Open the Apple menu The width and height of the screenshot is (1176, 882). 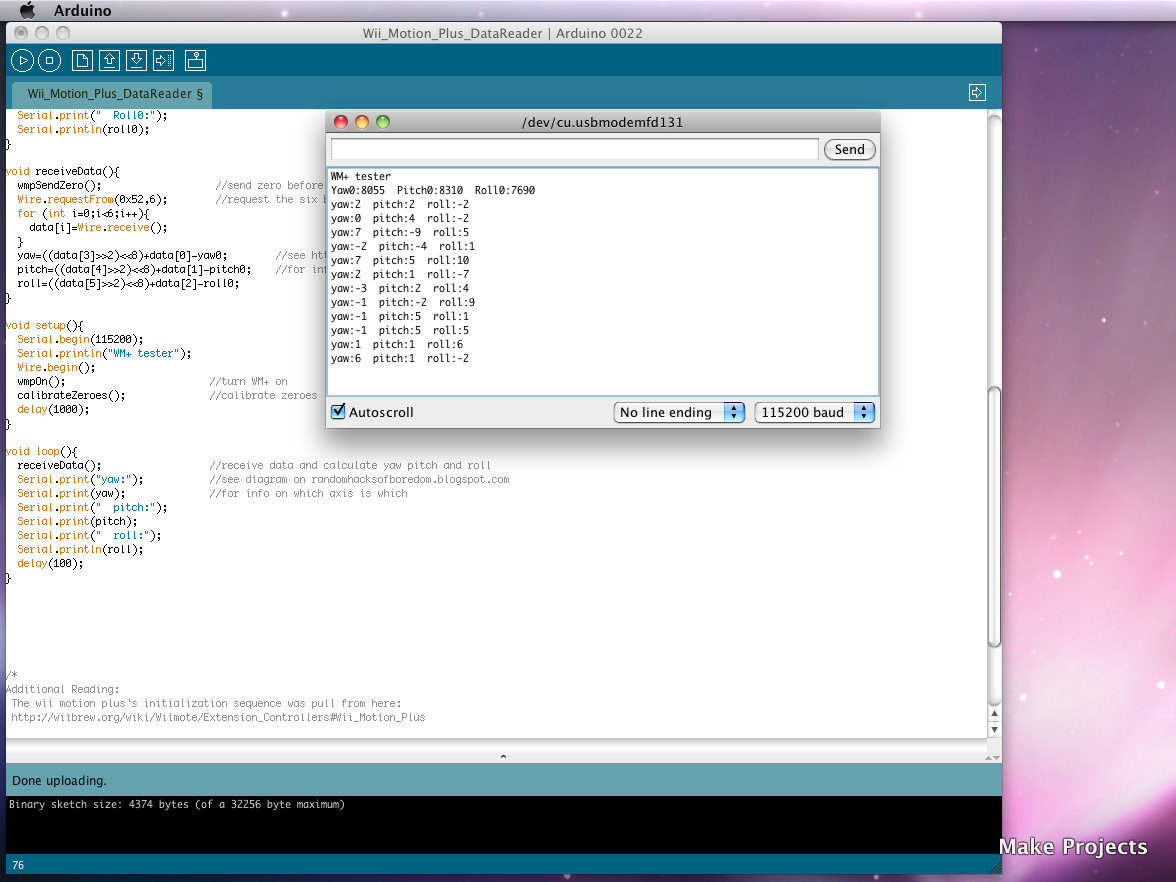(x=27, y=10)
